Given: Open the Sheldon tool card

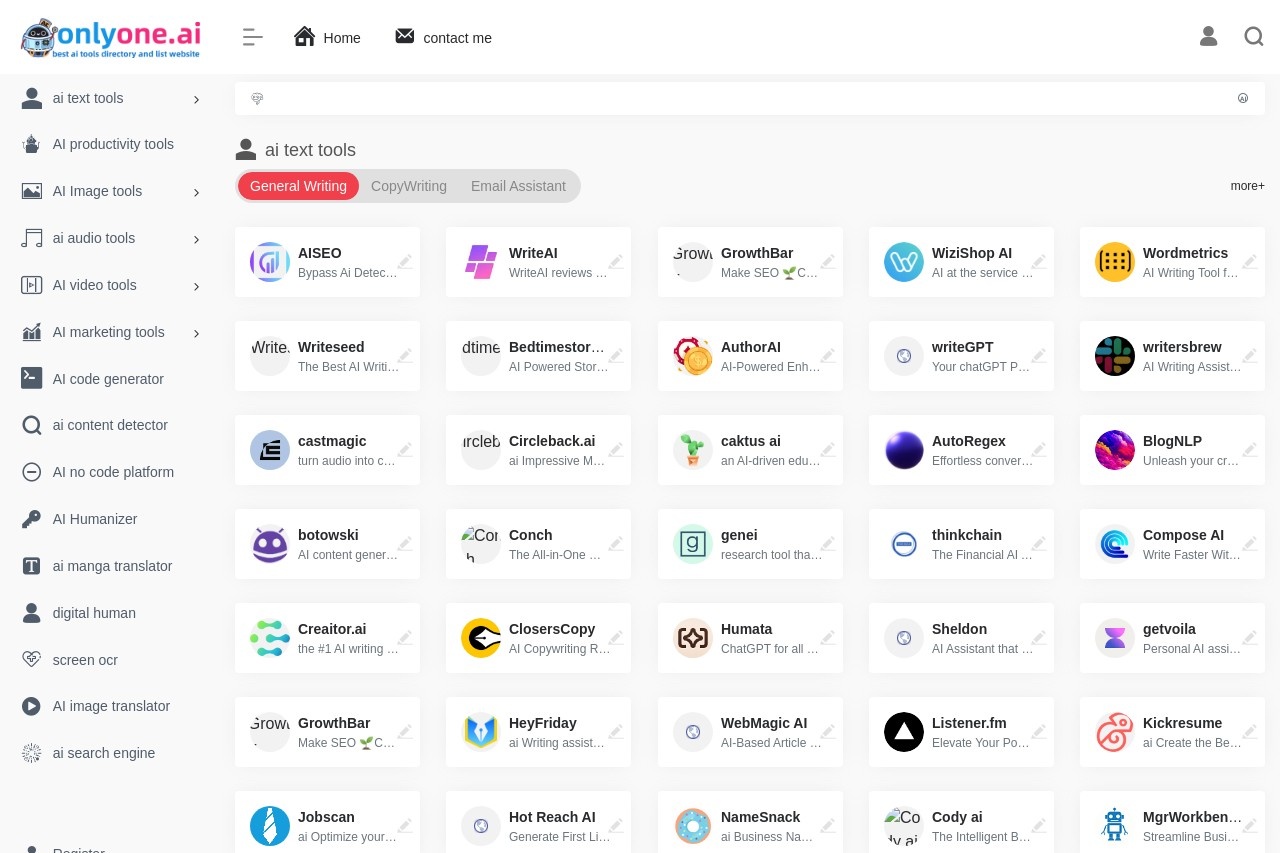Looking at the screenshot, I should (961, 638).
